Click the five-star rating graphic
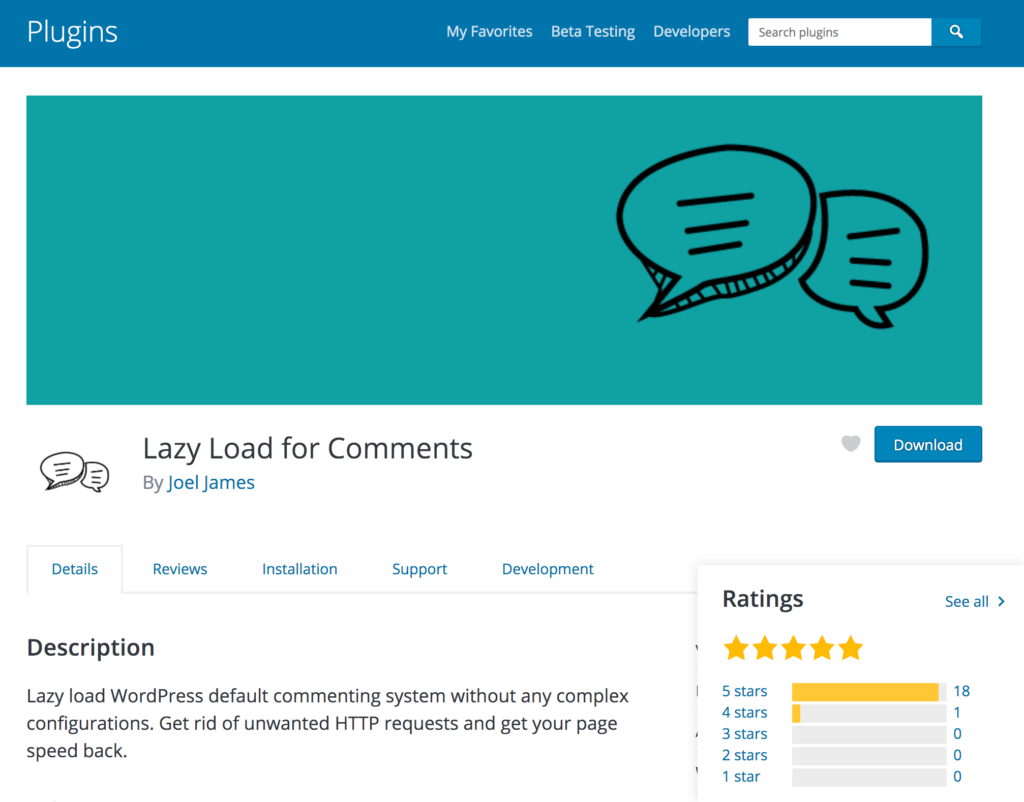1024x802 pixels. [x=793, y=649]
